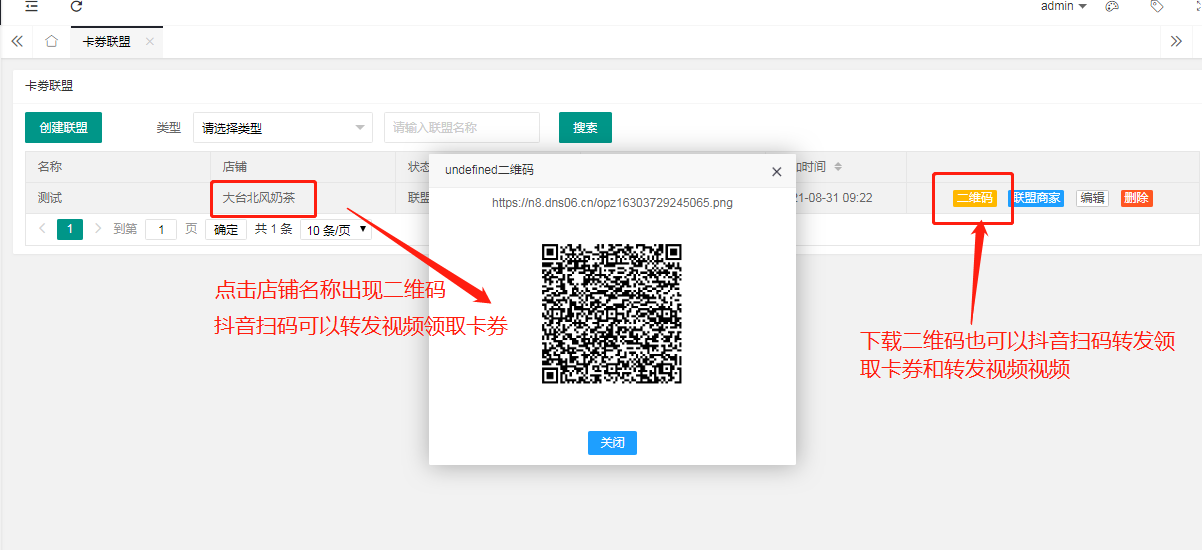Open the admin user dropdown
The width and height of the screenshot is (1202, 550).
pyautogui.click(x=1064, y=6)
